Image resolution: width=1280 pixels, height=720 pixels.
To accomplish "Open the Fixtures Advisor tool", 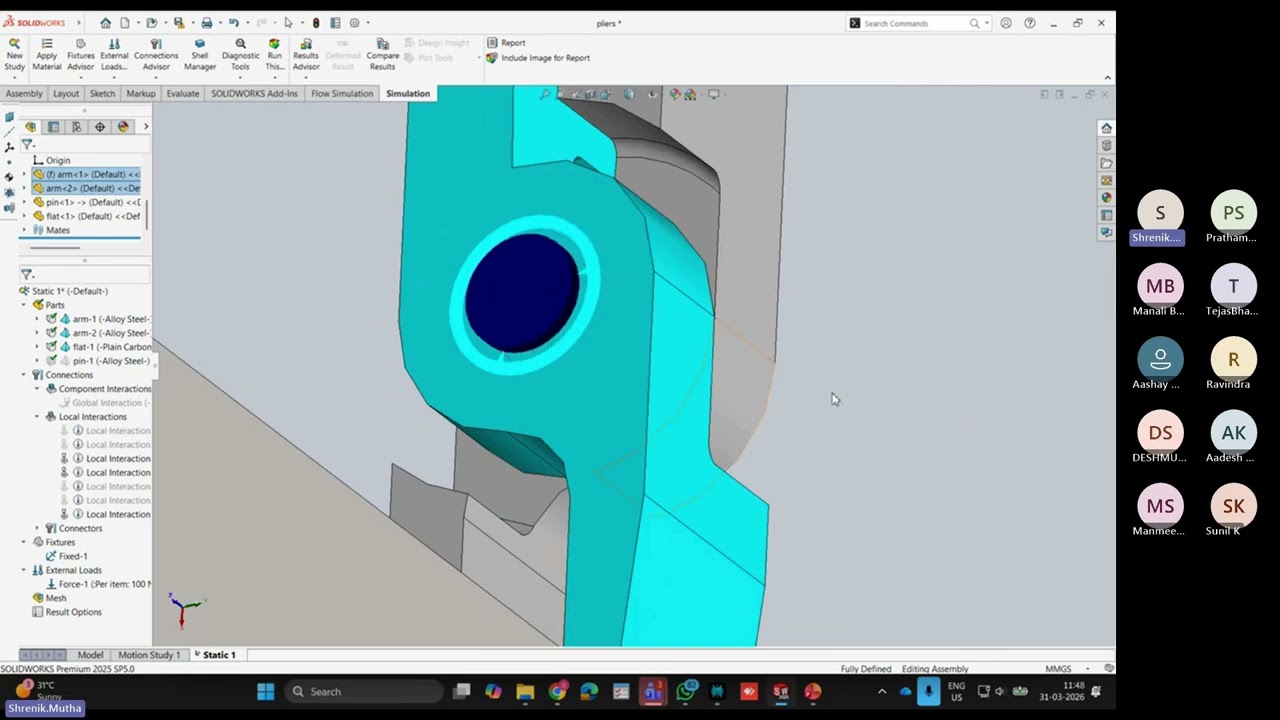I will 80,54.
